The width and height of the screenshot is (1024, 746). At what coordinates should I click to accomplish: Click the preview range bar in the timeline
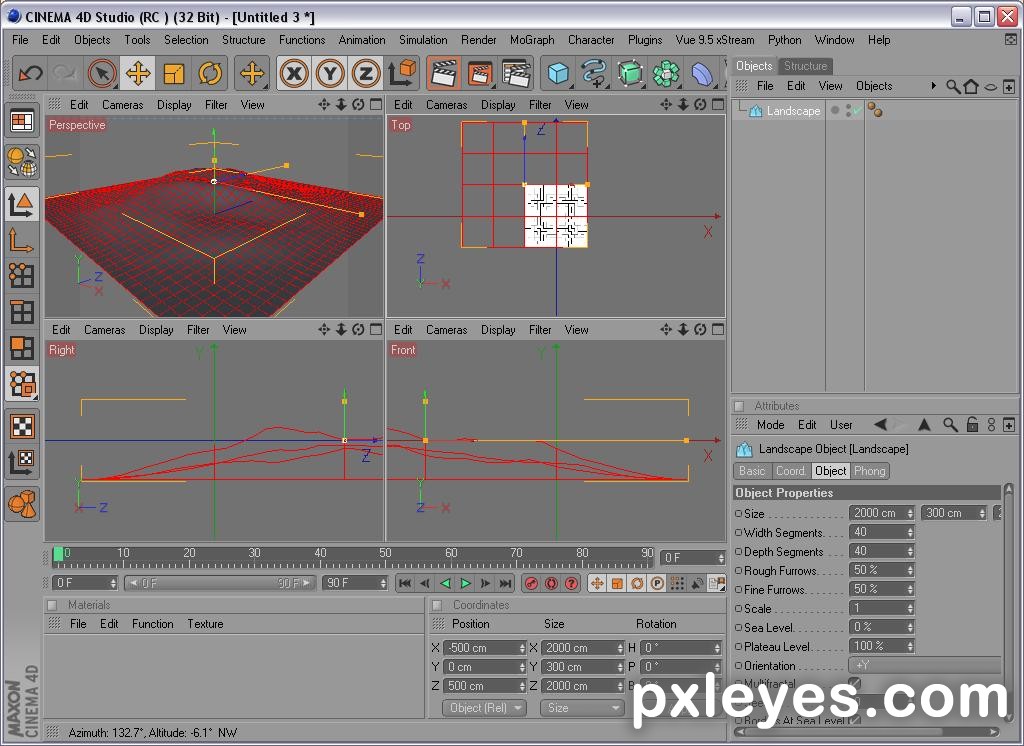[219, 583]
